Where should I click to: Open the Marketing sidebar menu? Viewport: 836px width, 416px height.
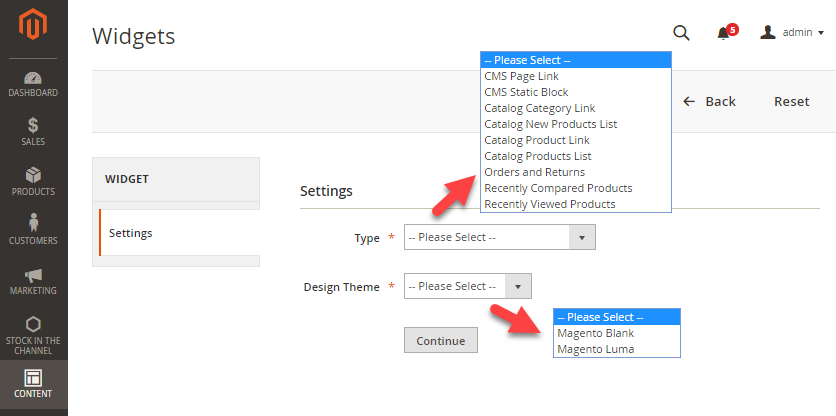click(x=33, y=281)
